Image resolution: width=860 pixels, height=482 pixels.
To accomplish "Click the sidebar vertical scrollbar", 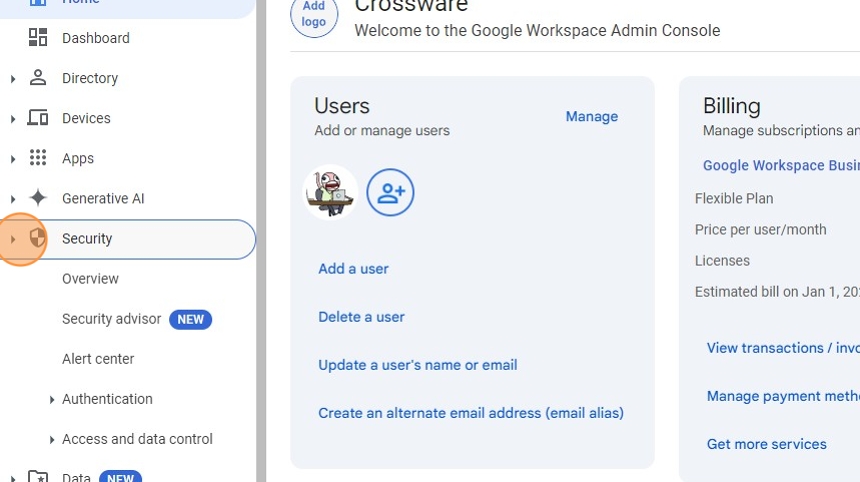I will tap(261, 241).
